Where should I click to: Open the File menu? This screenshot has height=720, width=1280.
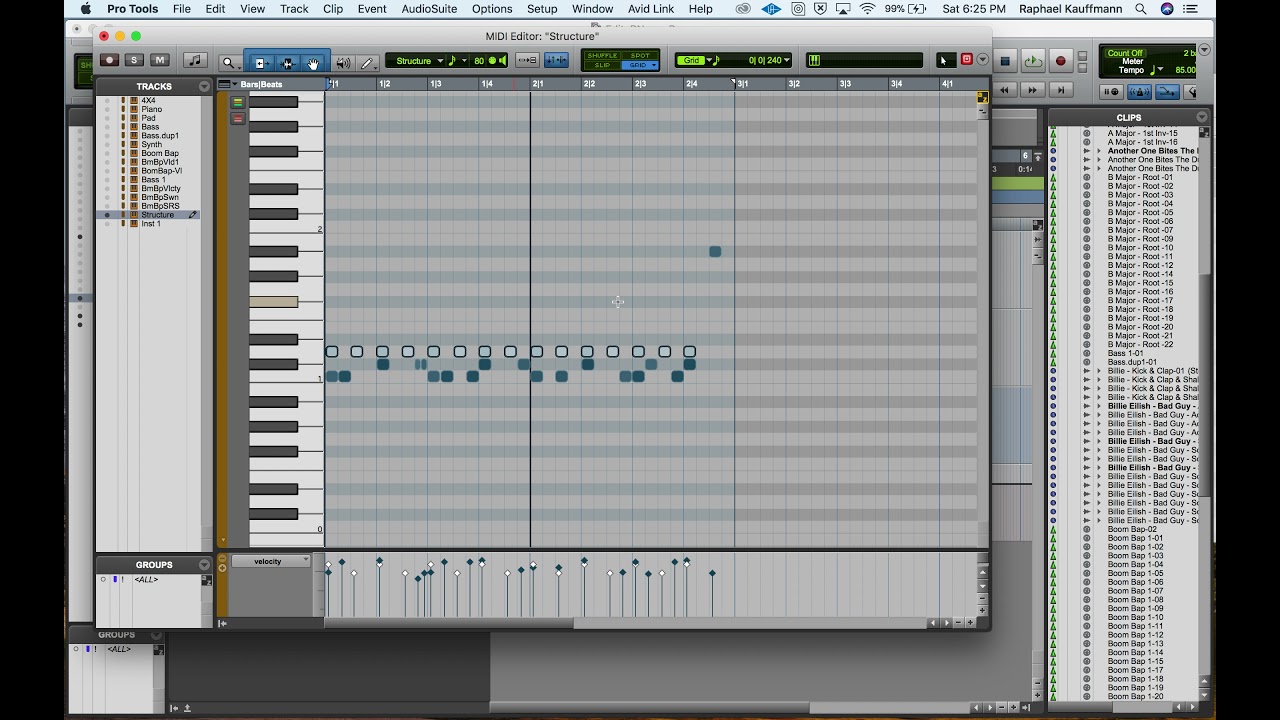(x=182, y=9)
